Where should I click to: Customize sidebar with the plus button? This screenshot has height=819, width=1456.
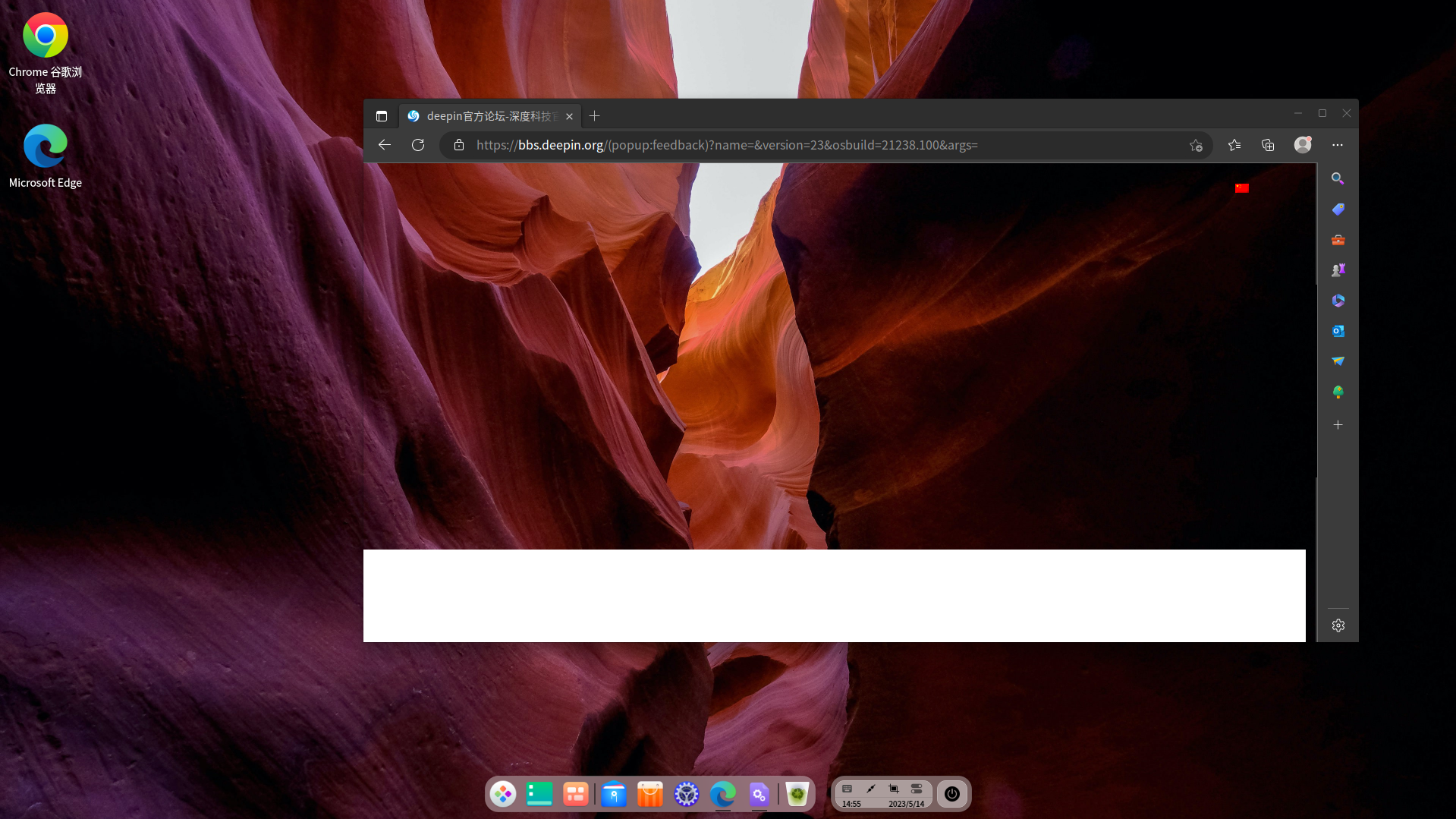tap(1338, 425)
